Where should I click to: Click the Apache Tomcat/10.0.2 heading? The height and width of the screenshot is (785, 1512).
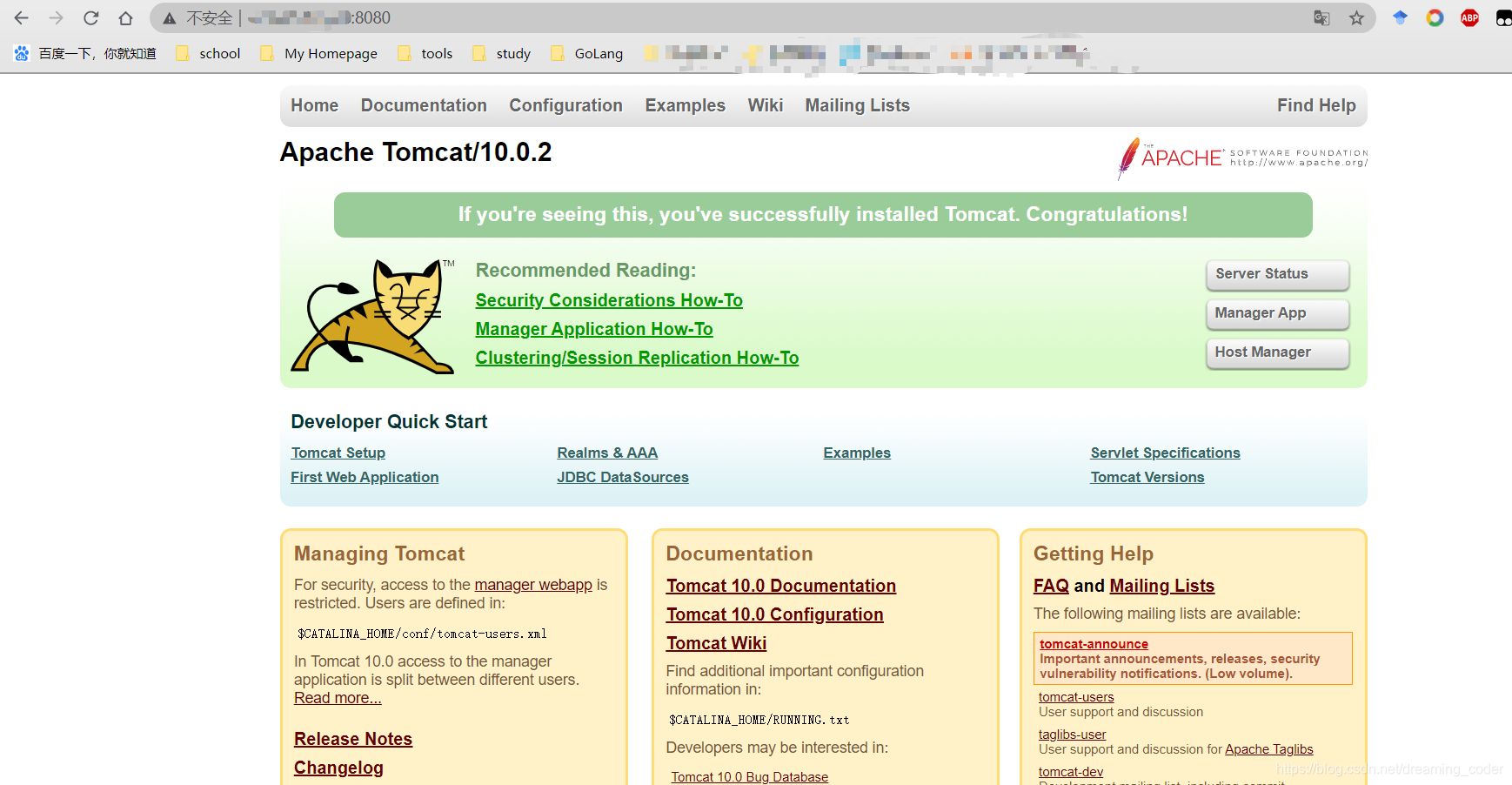tap(416, 152)
